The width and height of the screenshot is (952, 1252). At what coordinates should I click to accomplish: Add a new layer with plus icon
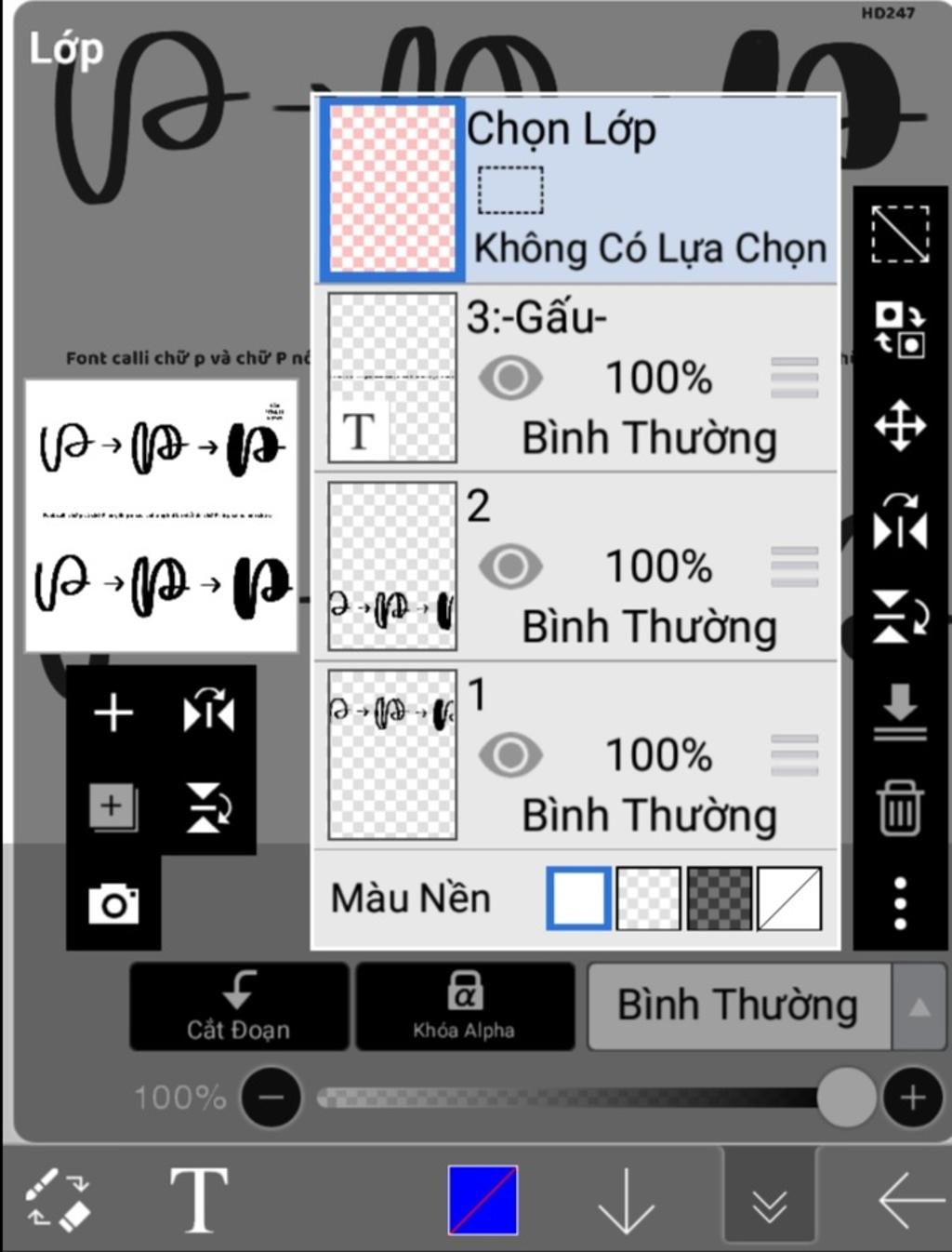[113, 713]
